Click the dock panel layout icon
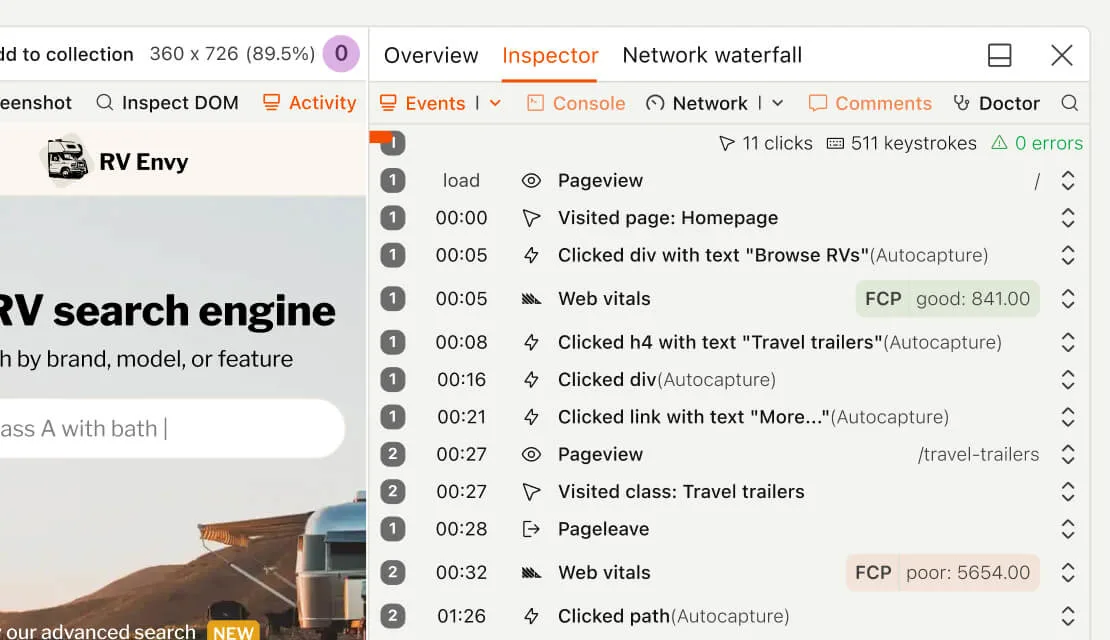1110x640 pixels. tap(999, 55)
